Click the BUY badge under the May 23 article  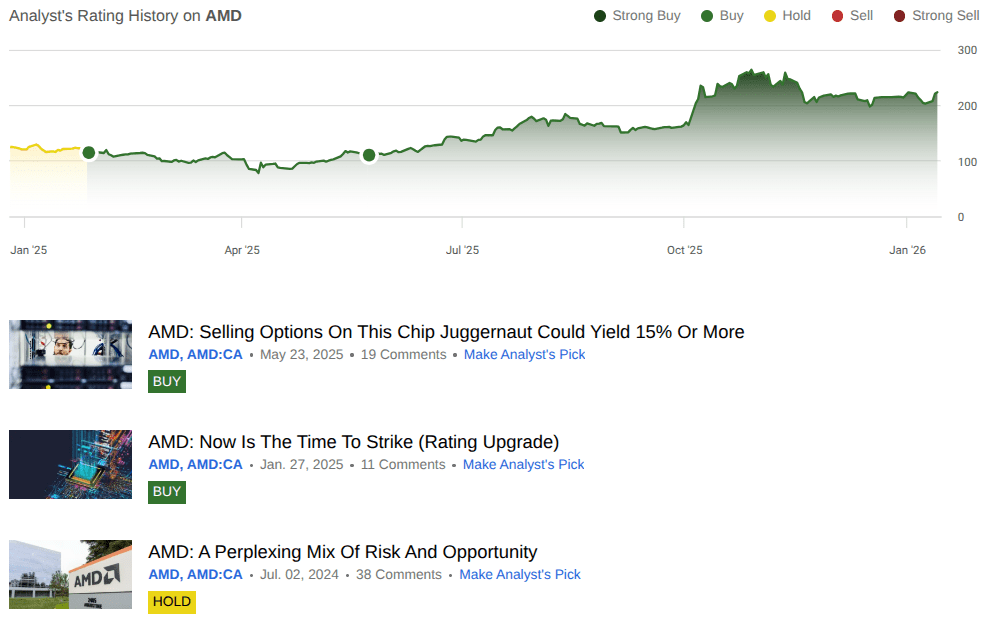pos(167,381)
